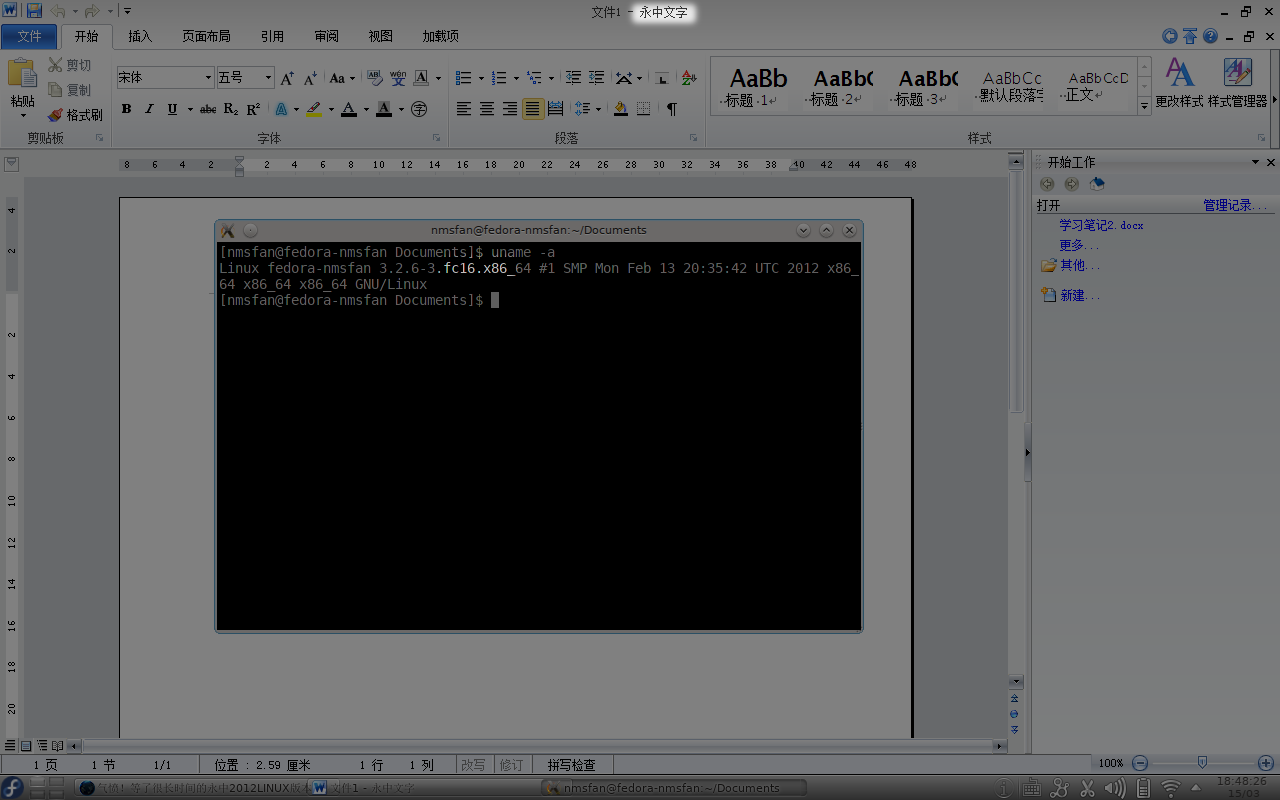The width and height of the screenshot is (1280, 800).
Task: Click the home icon in 开始工作 panel
Action: (1096, 184)
